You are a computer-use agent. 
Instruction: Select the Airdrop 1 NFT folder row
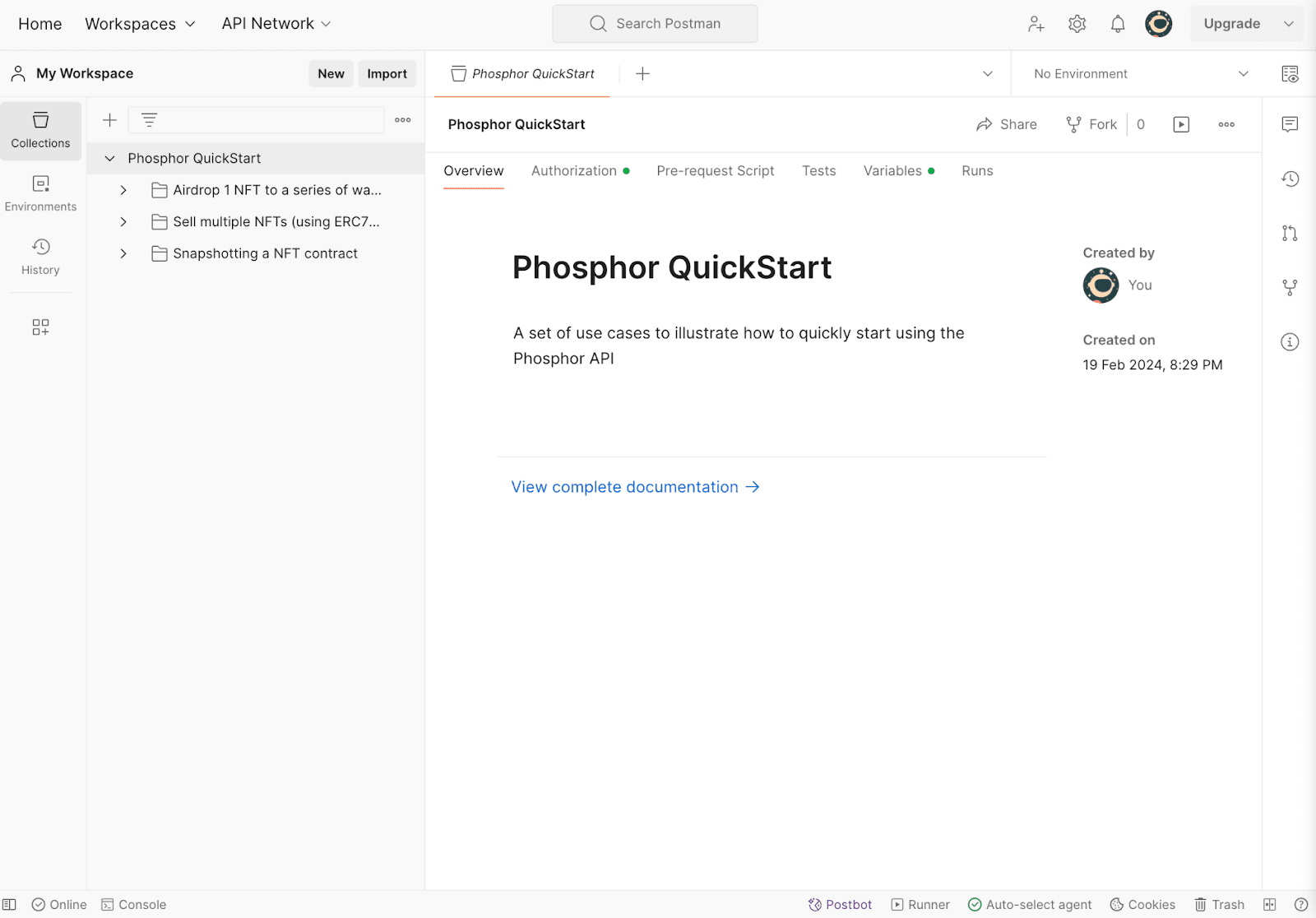point(256,190)
